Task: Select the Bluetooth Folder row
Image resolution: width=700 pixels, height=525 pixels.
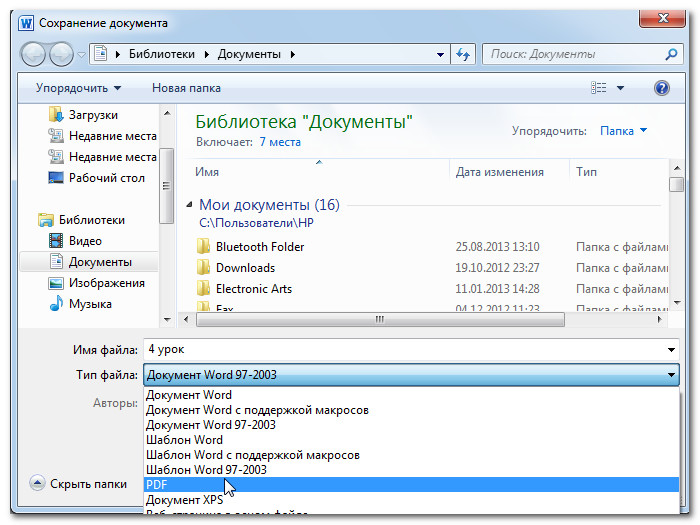Action: click(431, 247)
